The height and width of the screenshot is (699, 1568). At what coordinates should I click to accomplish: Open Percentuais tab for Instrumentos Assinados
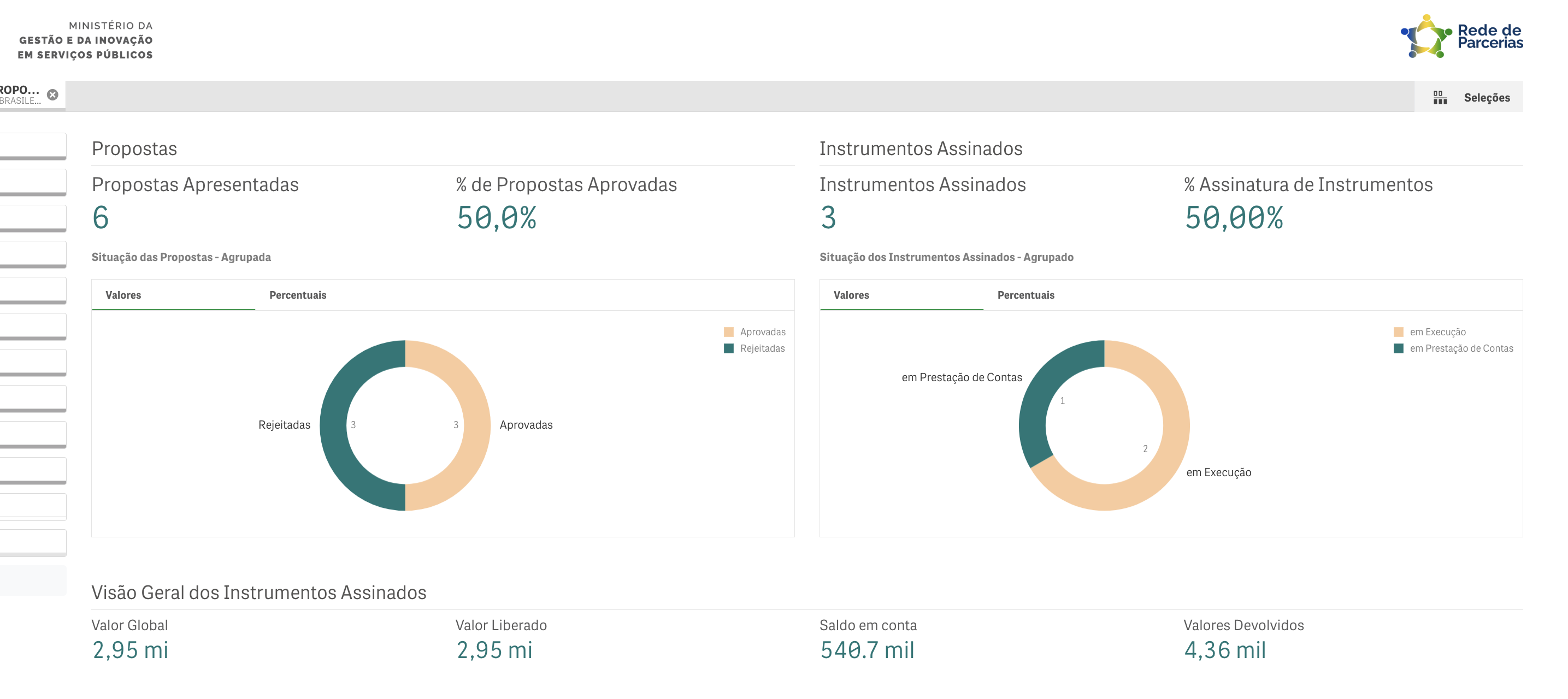click(x=1025, y=295)
